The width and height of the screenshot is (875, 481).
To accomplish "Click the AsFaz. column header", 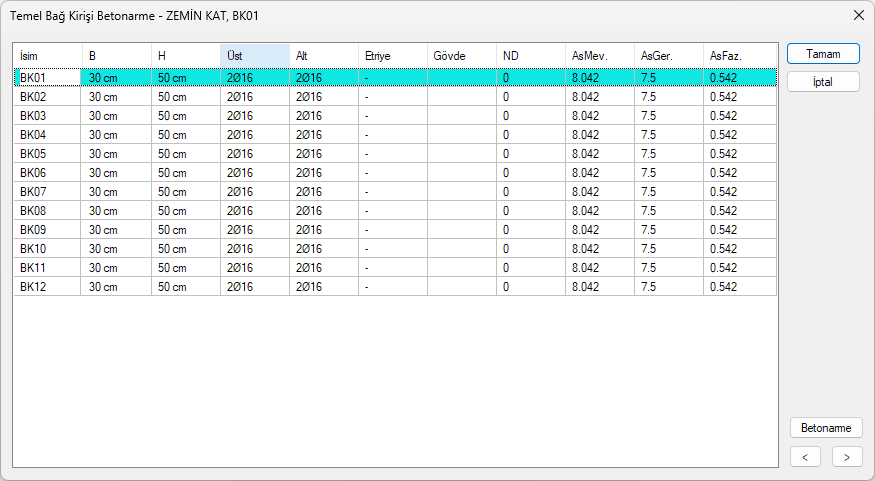I will click(740, 56).
